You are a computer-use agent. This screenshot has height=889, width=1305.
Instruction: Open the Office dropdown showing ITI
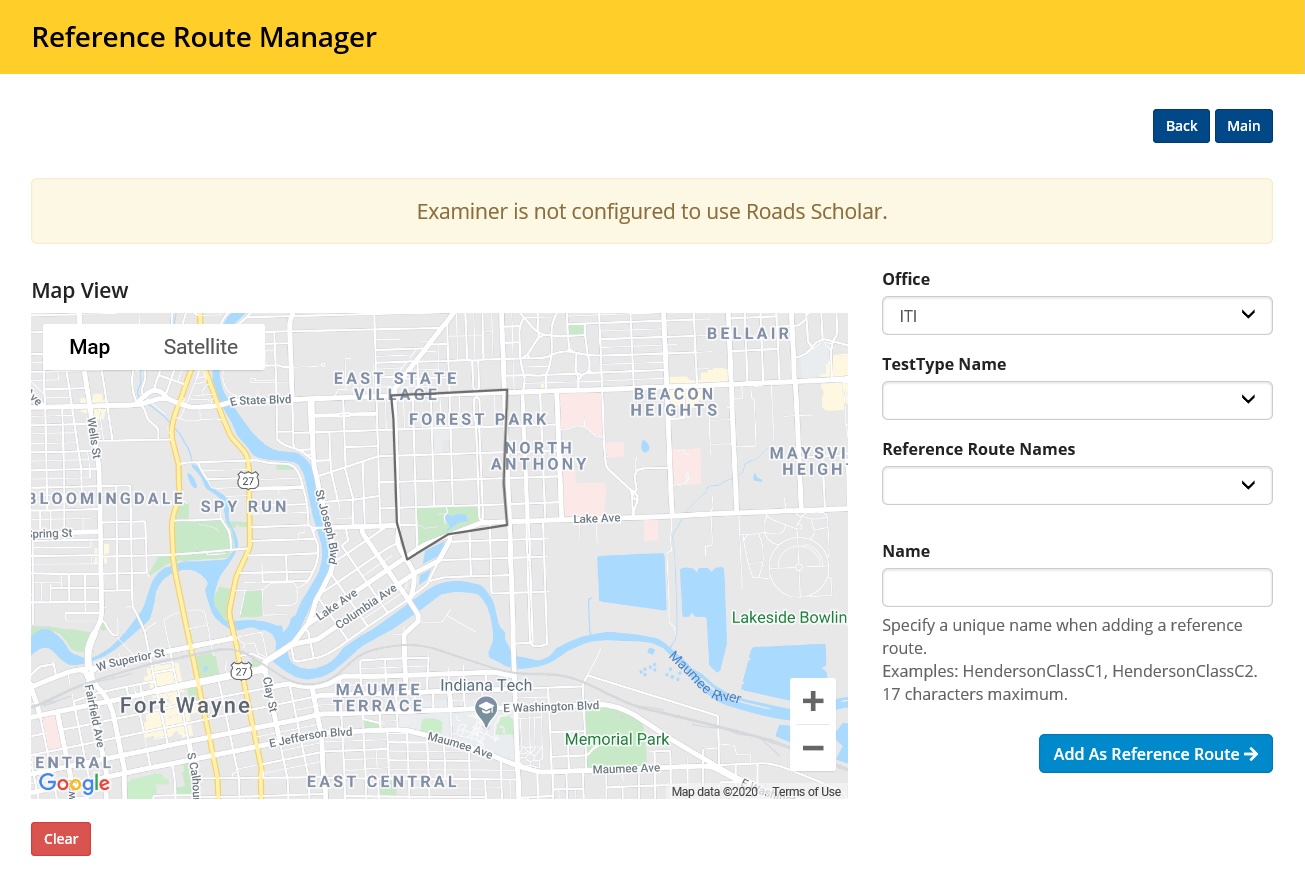[x=1076, y=315]
